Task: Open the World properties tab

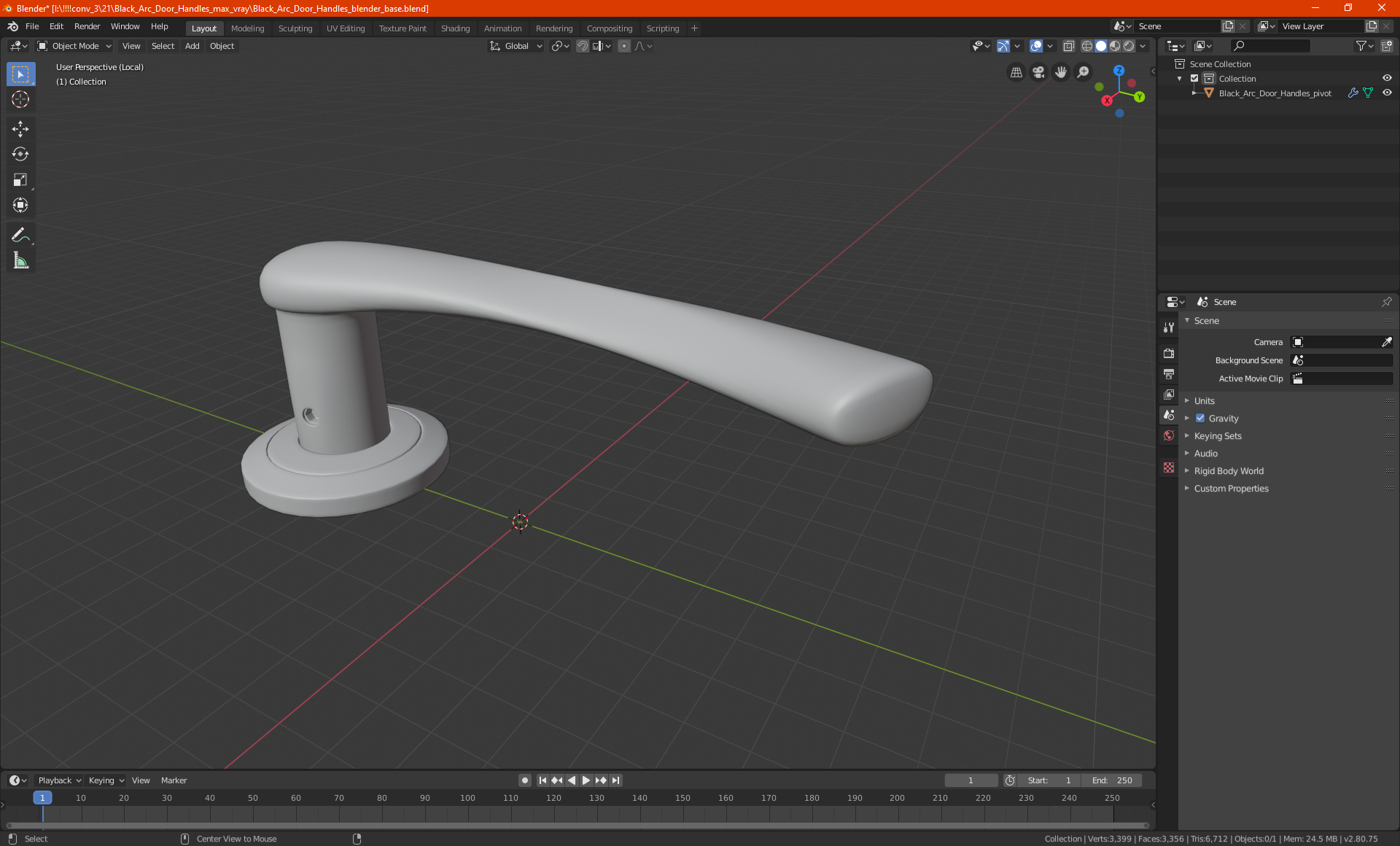Action: (x=1169, y=435)
